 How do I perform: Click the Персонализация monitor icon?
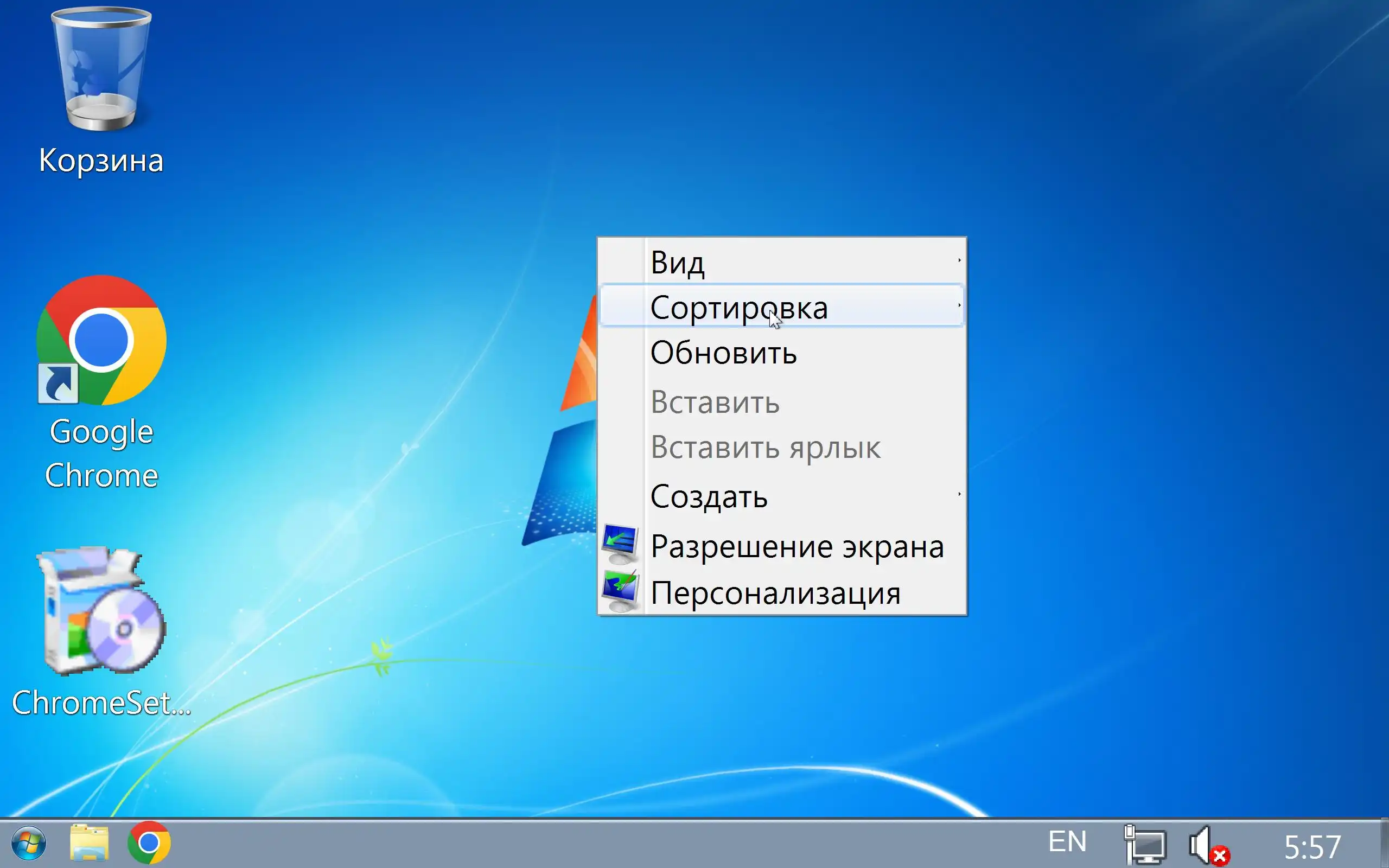coord(620,591)
